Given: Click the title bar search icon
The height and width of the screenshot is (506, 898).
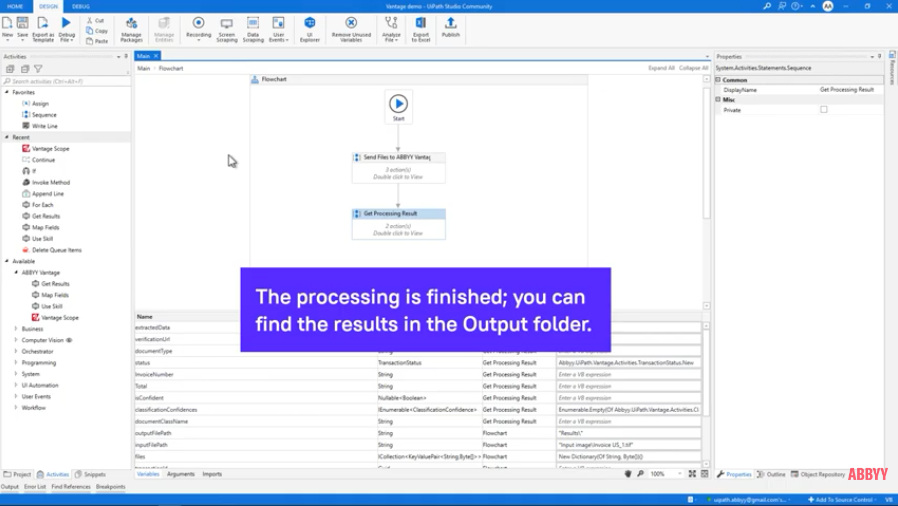Looking at the screenshot, I should (767, 6).
